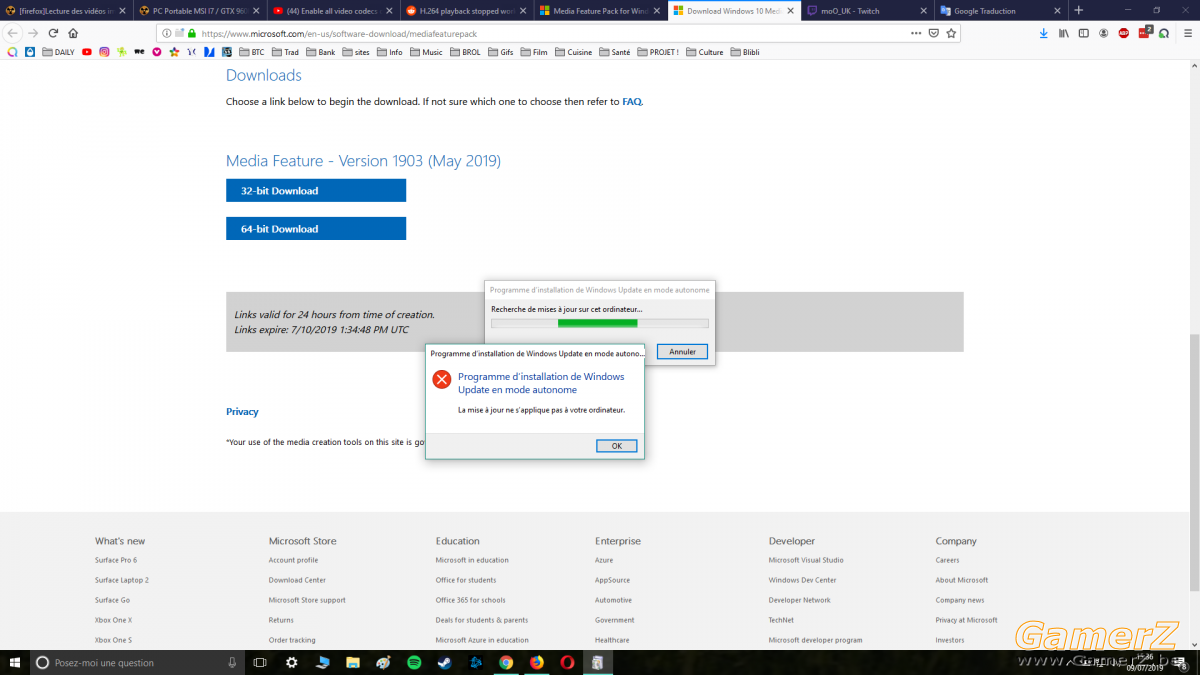Go to Firefox home page
1200x675 pixels.
tap(73, 33)
